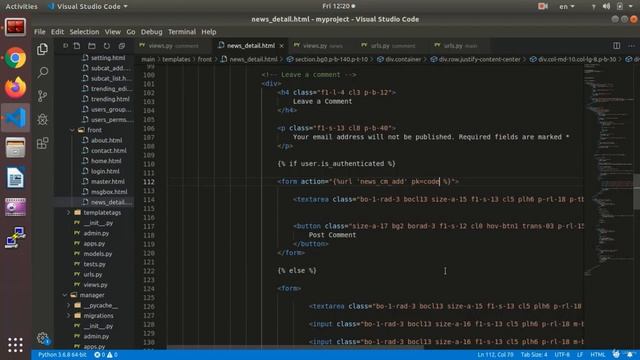Open the Files manager from dock

16,148
